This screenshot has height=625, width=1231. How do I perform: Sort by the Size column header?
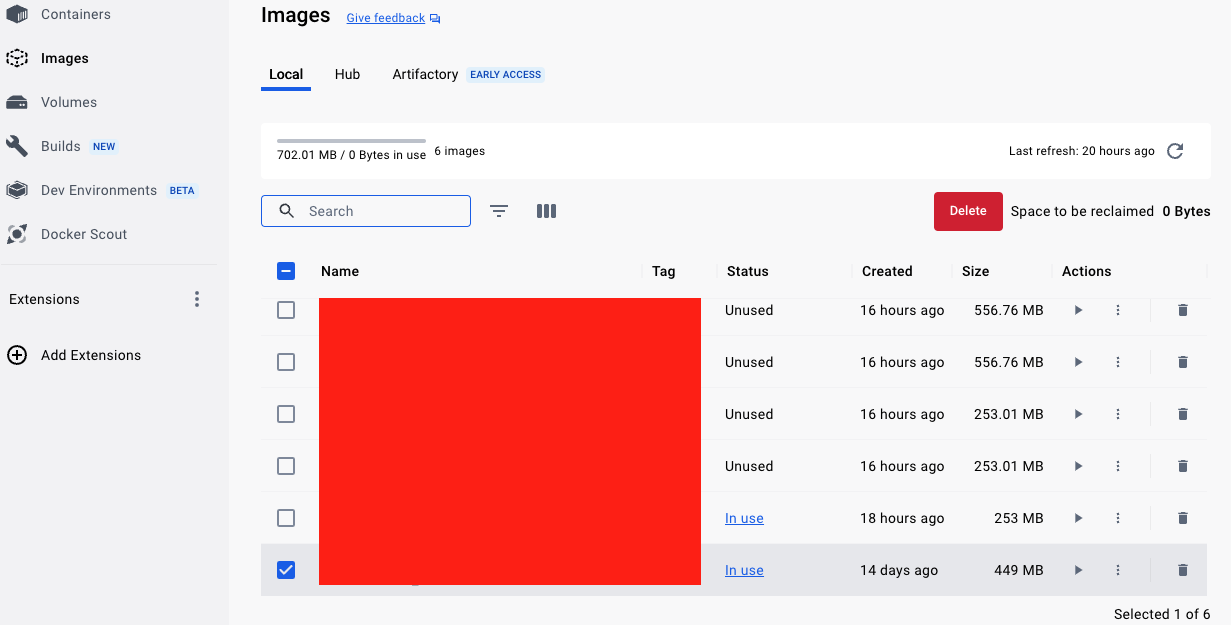point(975,271)
